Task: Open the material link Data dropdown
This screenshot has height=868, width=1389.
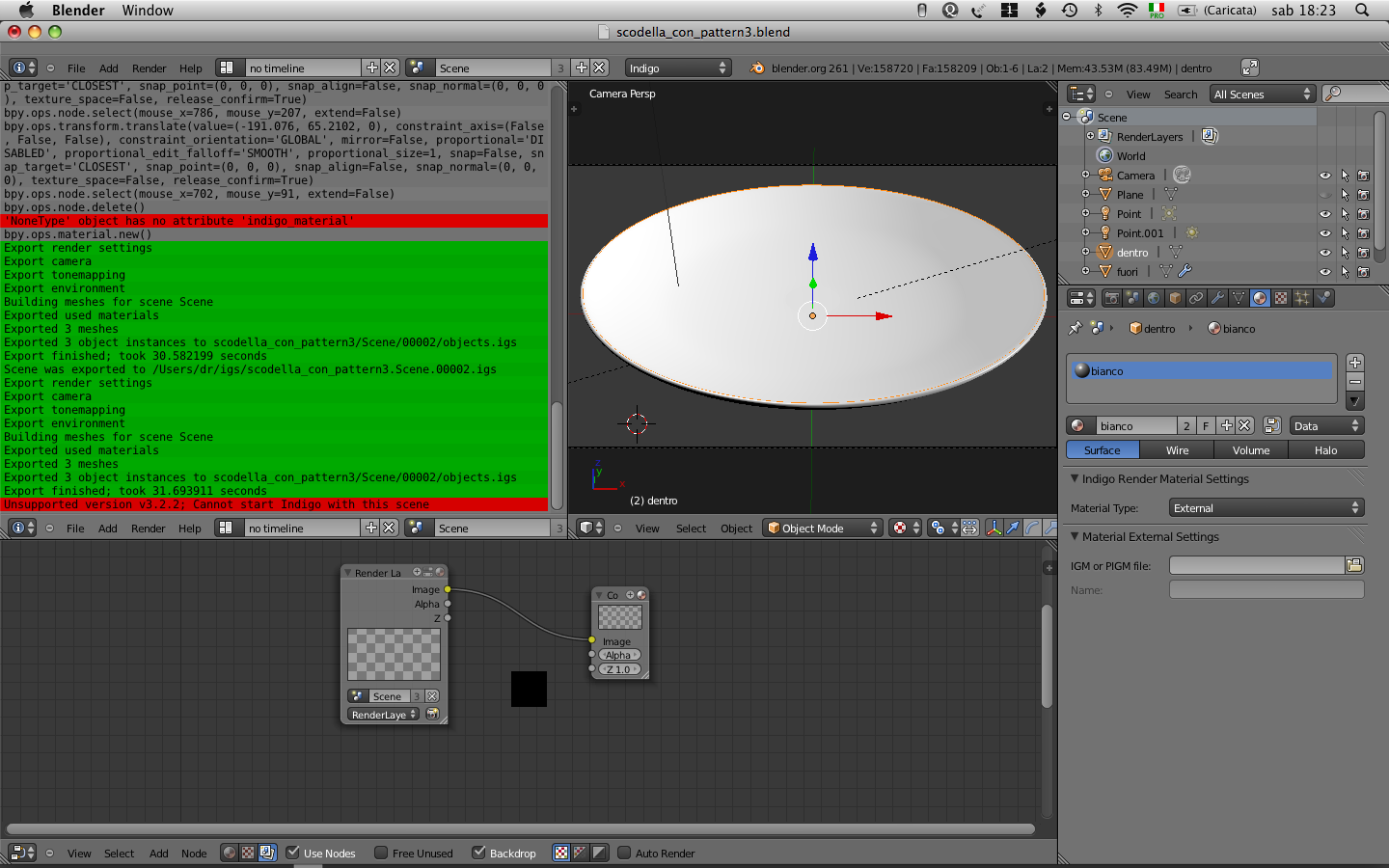Action: 1326,425
